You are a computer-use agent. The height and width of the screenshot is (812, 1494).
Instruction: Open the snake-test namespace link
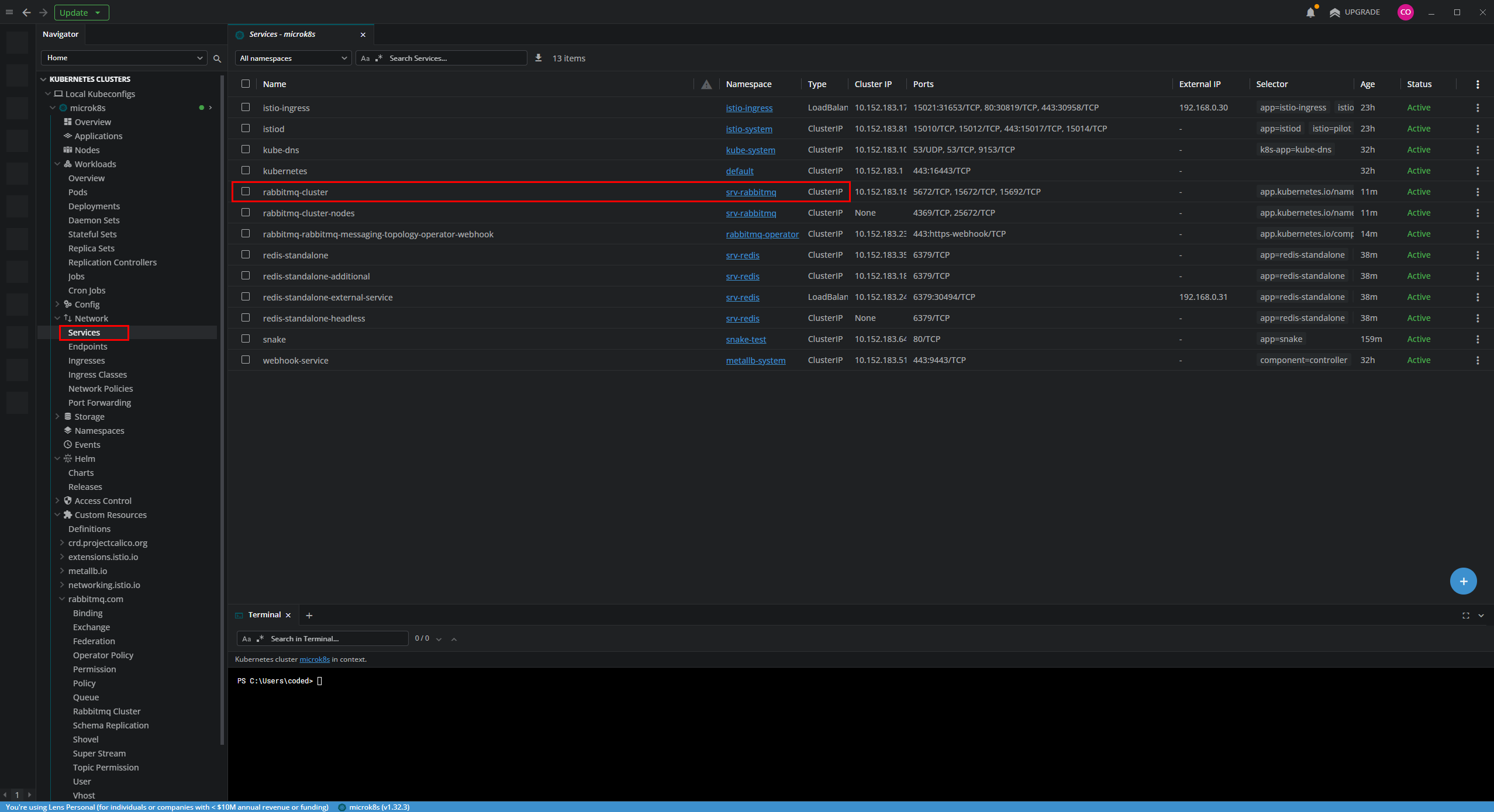tap(746, 340)
